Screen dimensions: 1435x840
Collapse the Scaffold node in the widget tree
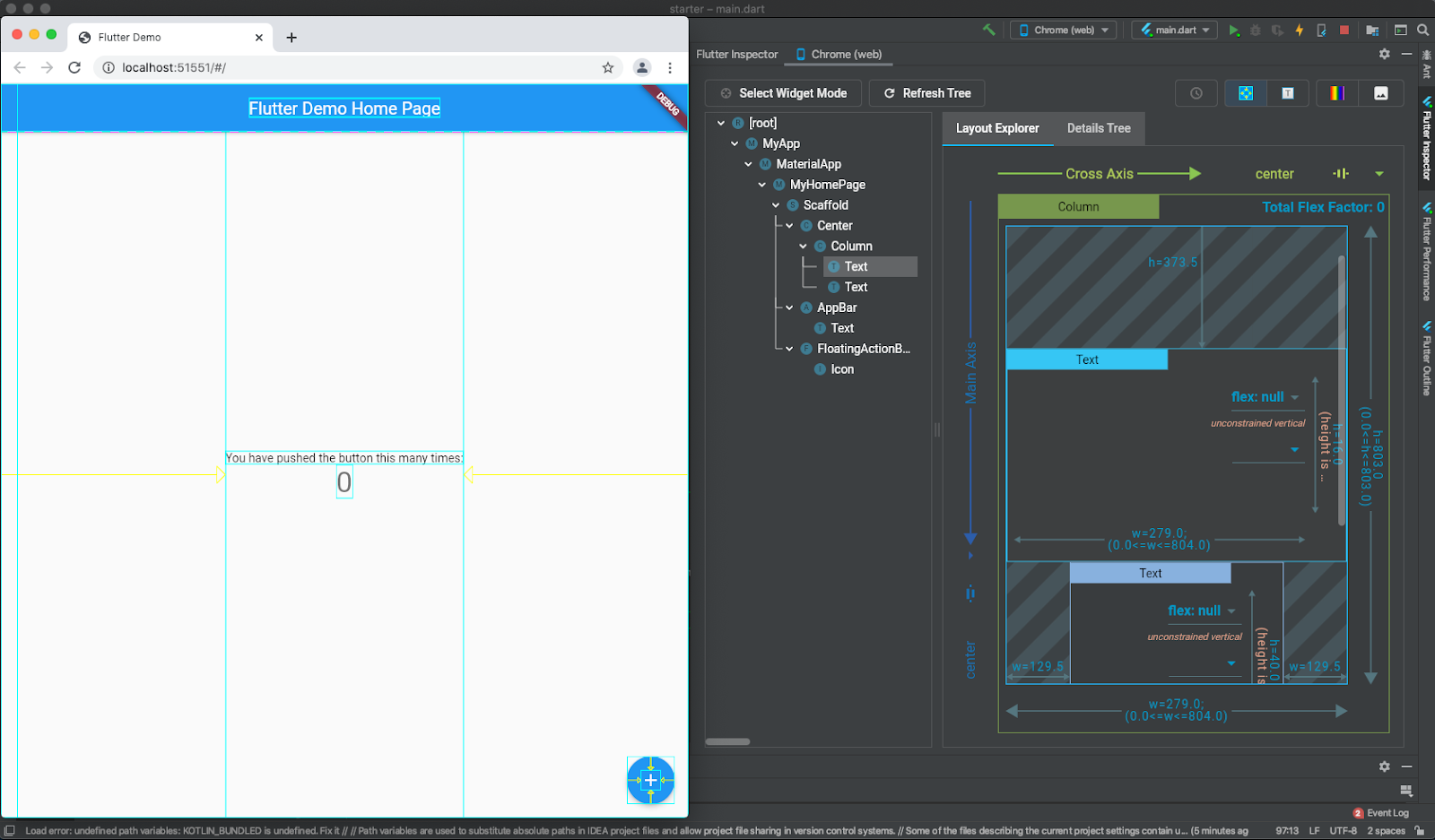click(777, 204)
